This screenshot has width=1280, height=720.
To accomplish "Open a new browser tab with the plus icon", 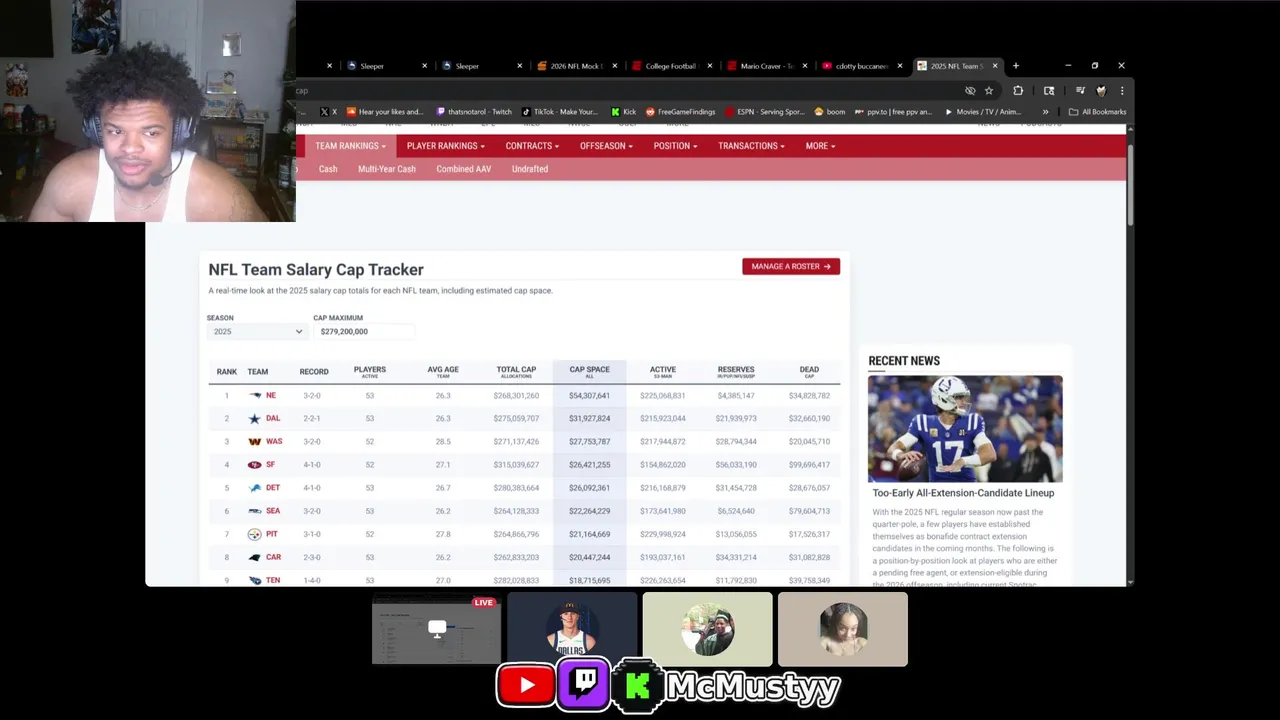I will [1015, 66].
